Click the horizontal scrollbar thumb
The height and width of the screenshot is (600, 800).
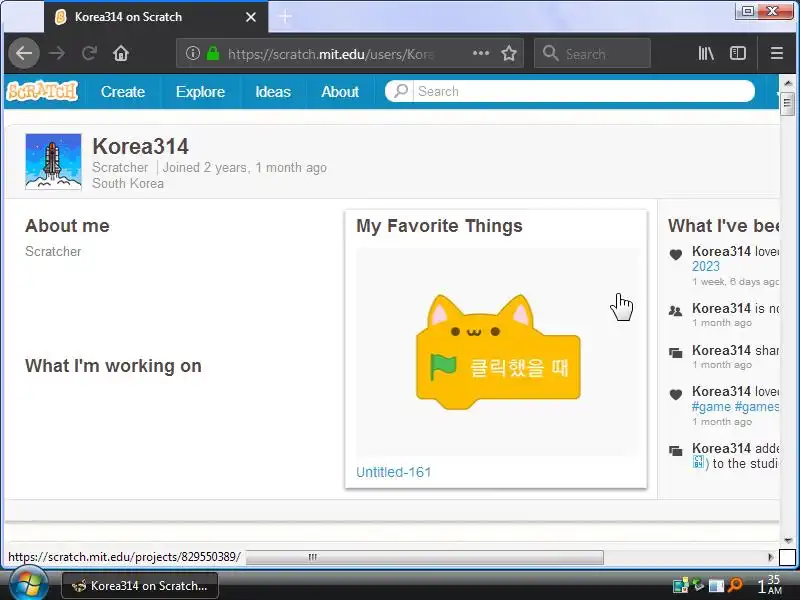click(x=424, y=557)
